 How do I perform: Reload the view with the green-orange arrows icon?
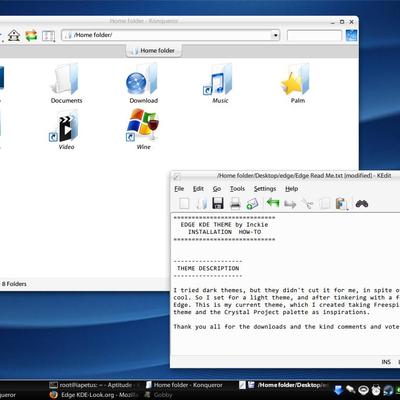click(31, 35)
